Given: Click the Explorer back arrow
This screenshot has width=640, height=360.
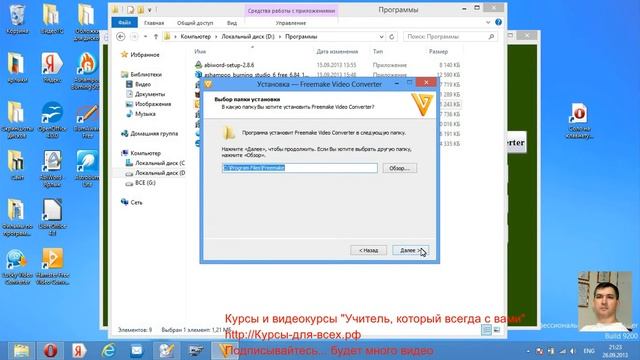Looking at the screenshot, I should [121, 36].
